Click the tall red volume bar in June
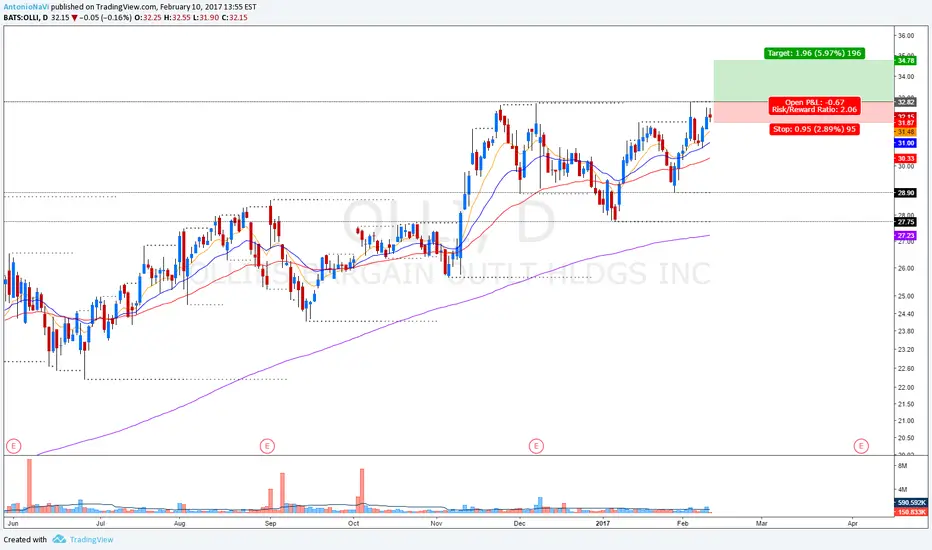 click(29, 485)
